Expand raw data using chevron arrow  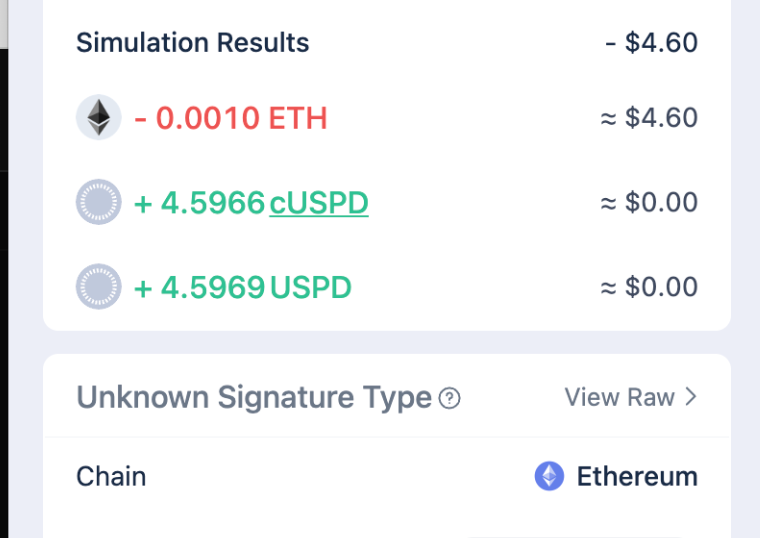(x=691, y=397)
